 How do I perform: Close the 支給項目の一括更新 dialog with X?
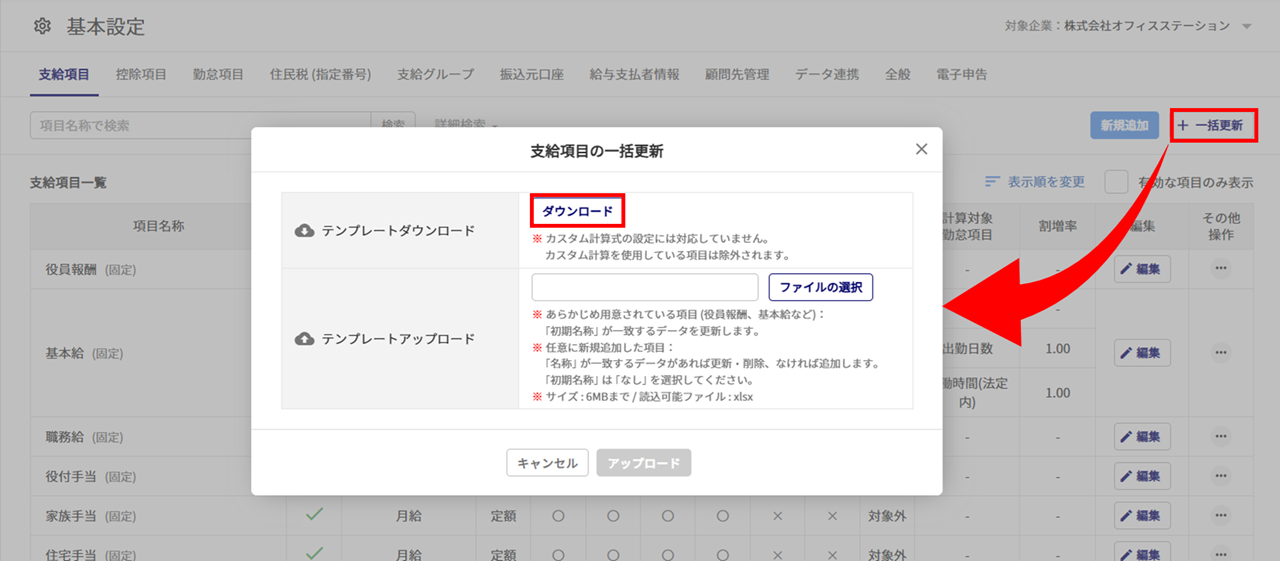921,150
